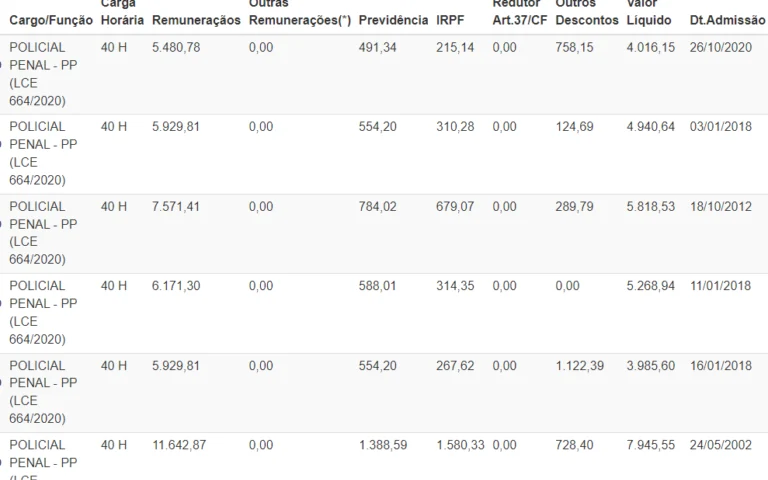This screenshot has width=768, height=480.
Task: Select the admission date 03/01/2018
Action: tap(720, 127)
